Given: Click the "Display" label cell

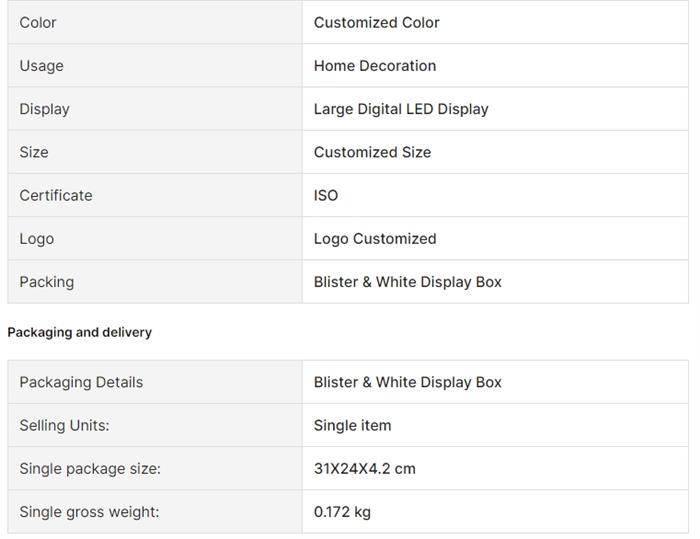Looking at the screenshot, I should (44, 109).
